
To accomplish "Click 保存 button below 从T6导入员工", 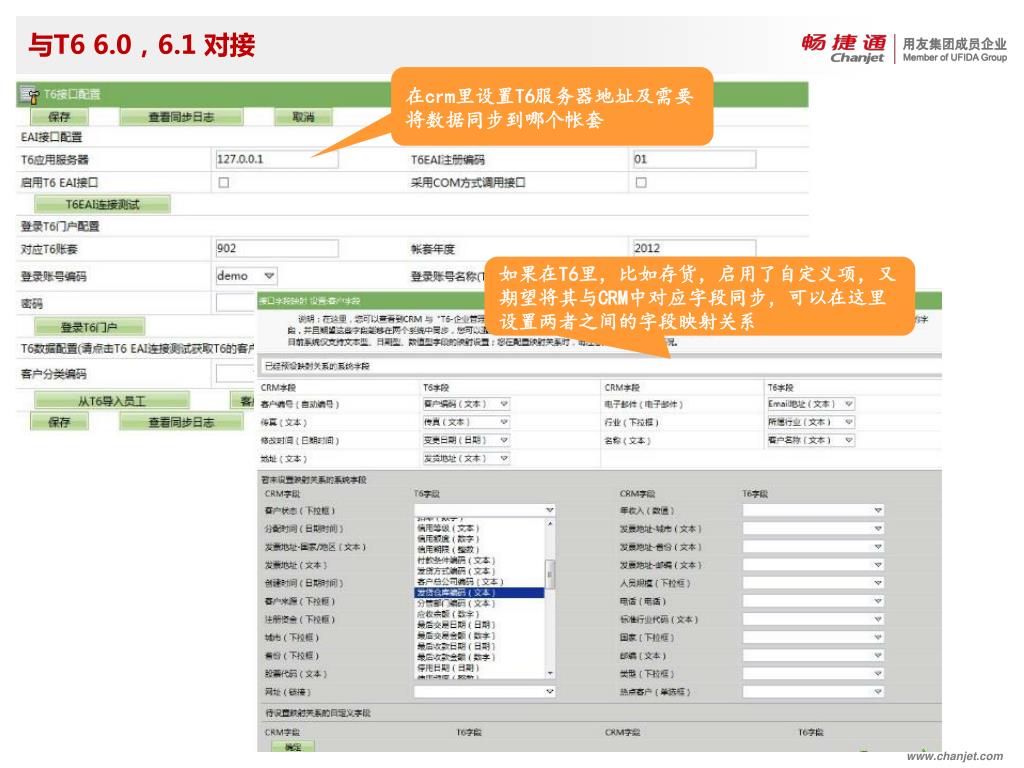I will [x=59, y=422].
